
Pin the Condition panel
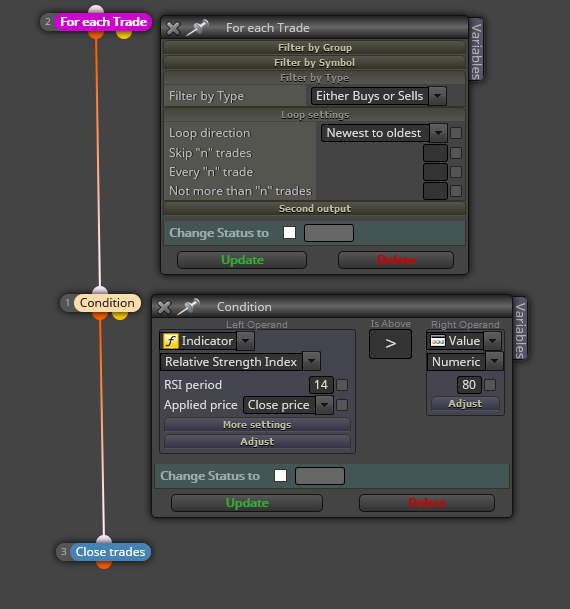coord(188,307)
